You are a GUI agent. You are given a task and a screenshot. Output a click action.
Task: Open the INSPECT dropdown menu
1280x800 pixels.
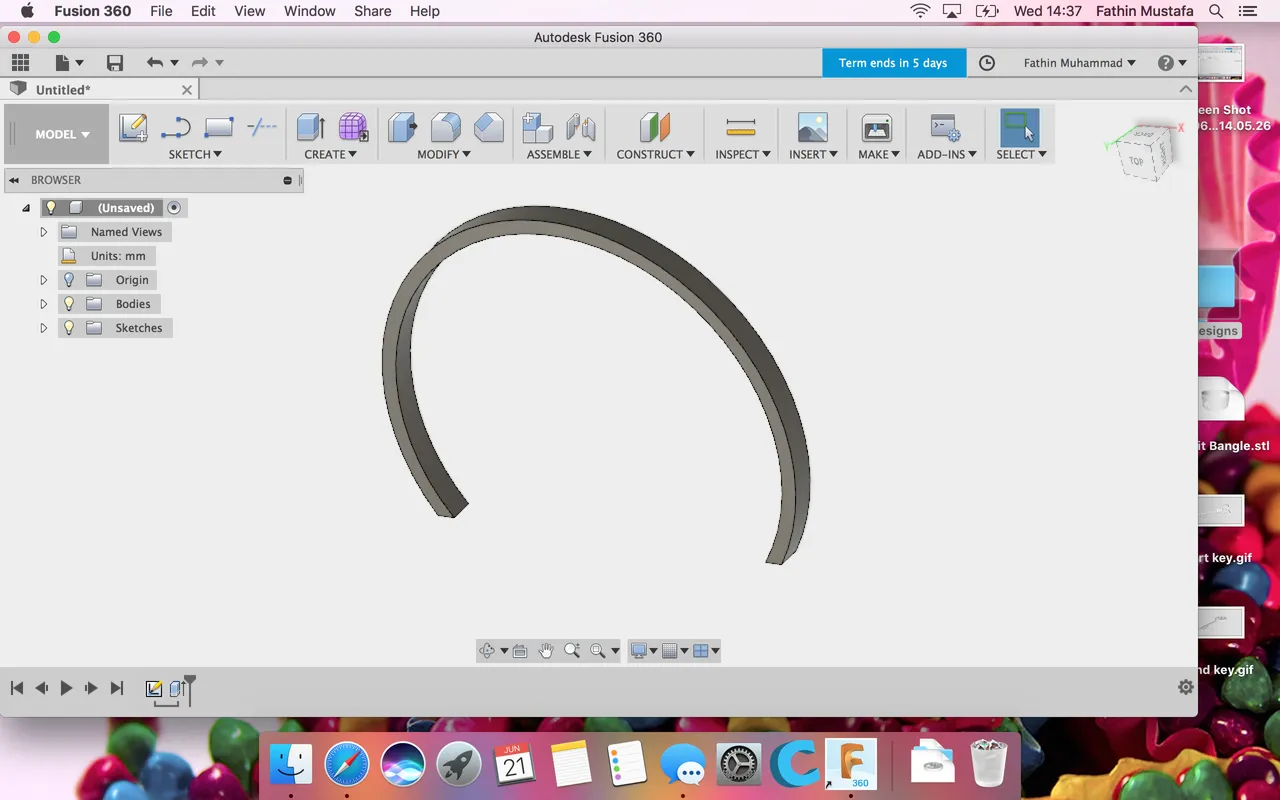(x=743, y=154)
